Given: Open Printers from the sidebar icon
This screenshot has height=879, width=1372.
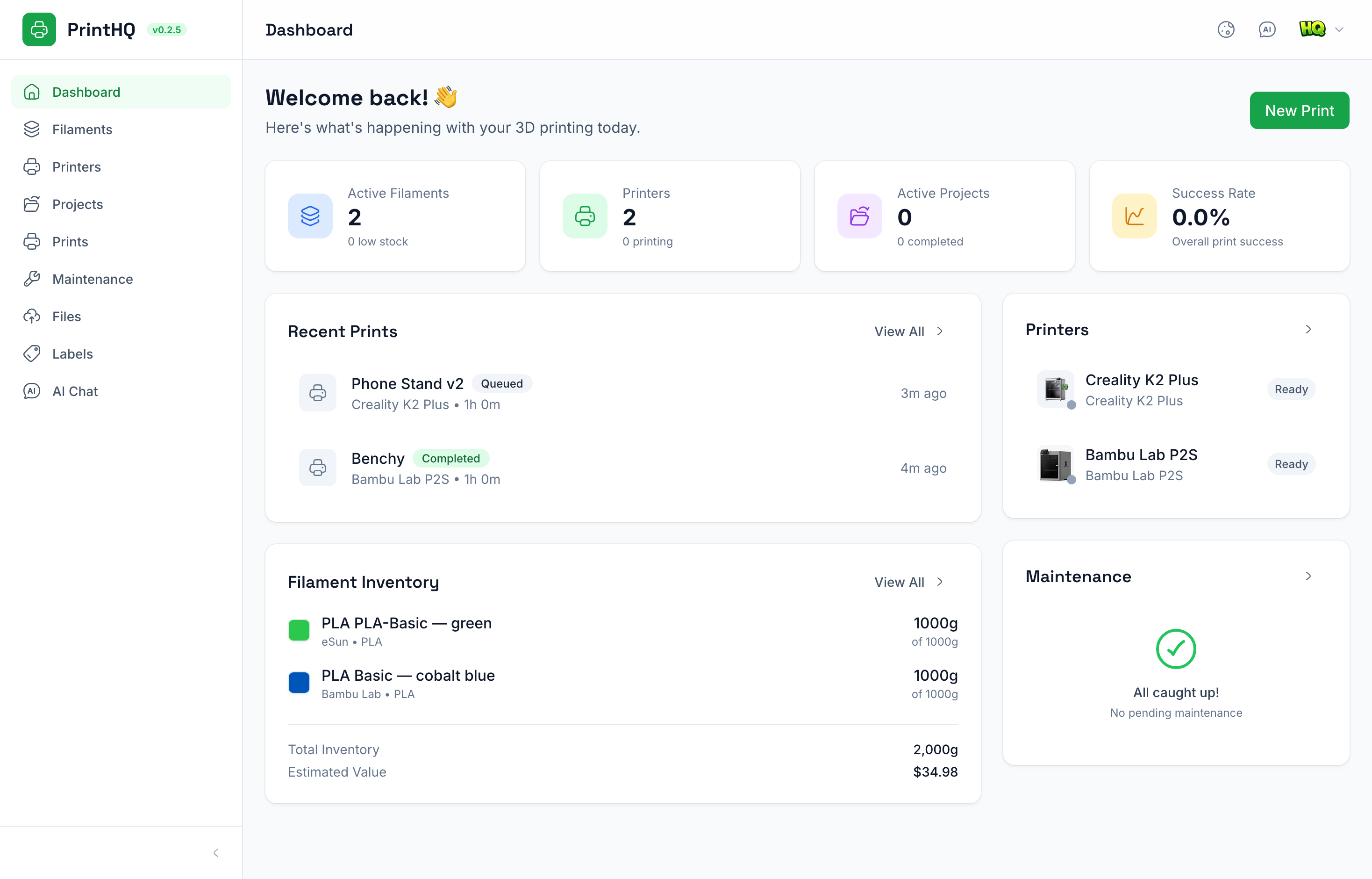Looking at the screenshot, I should click(32, 166).
